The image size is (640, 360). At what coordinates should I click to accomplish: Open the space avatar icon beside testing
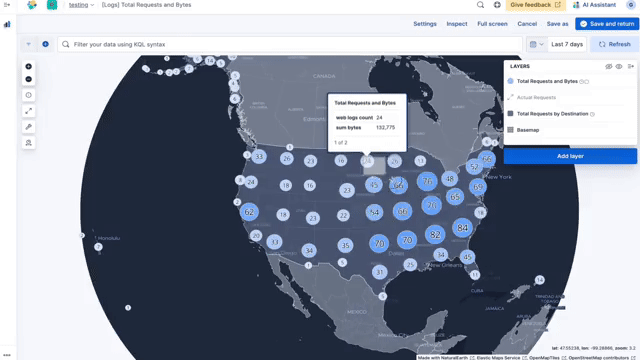(52, 5)
